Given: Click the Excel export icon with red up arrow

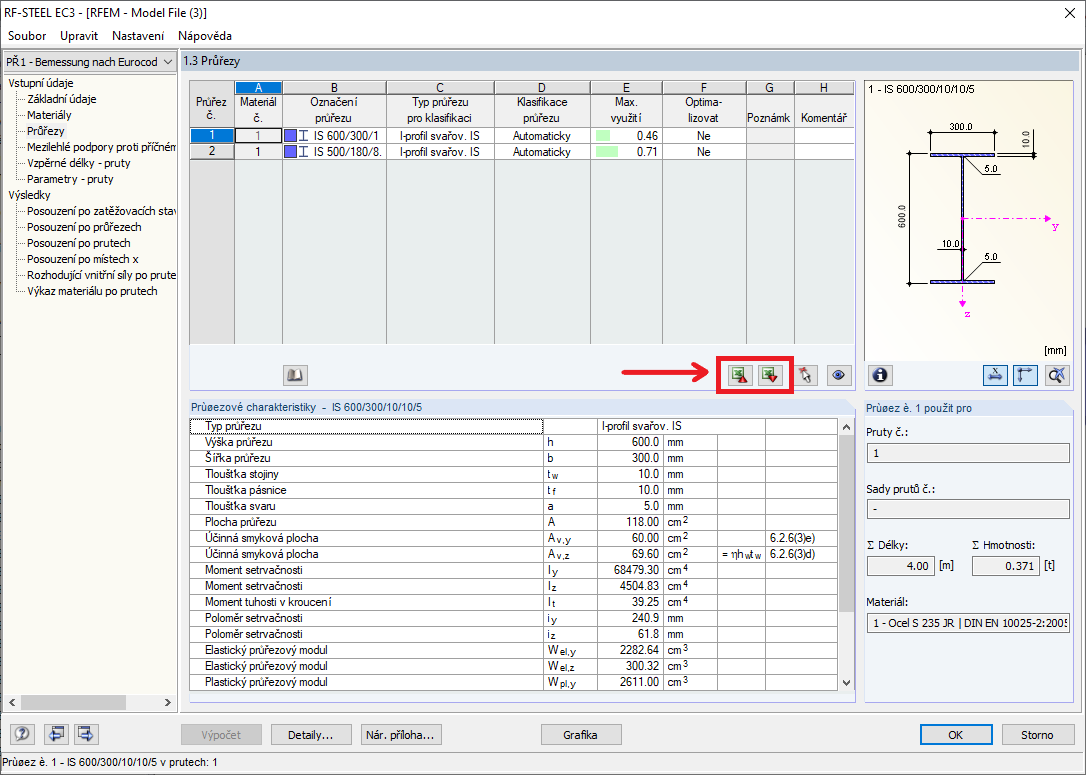Looking at the screenshot, I should click(740, 375).
